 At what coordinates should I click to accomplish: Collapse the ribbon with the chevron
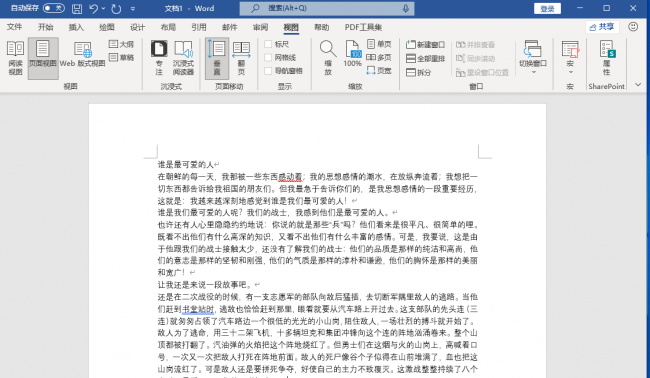tap(638, 85)
